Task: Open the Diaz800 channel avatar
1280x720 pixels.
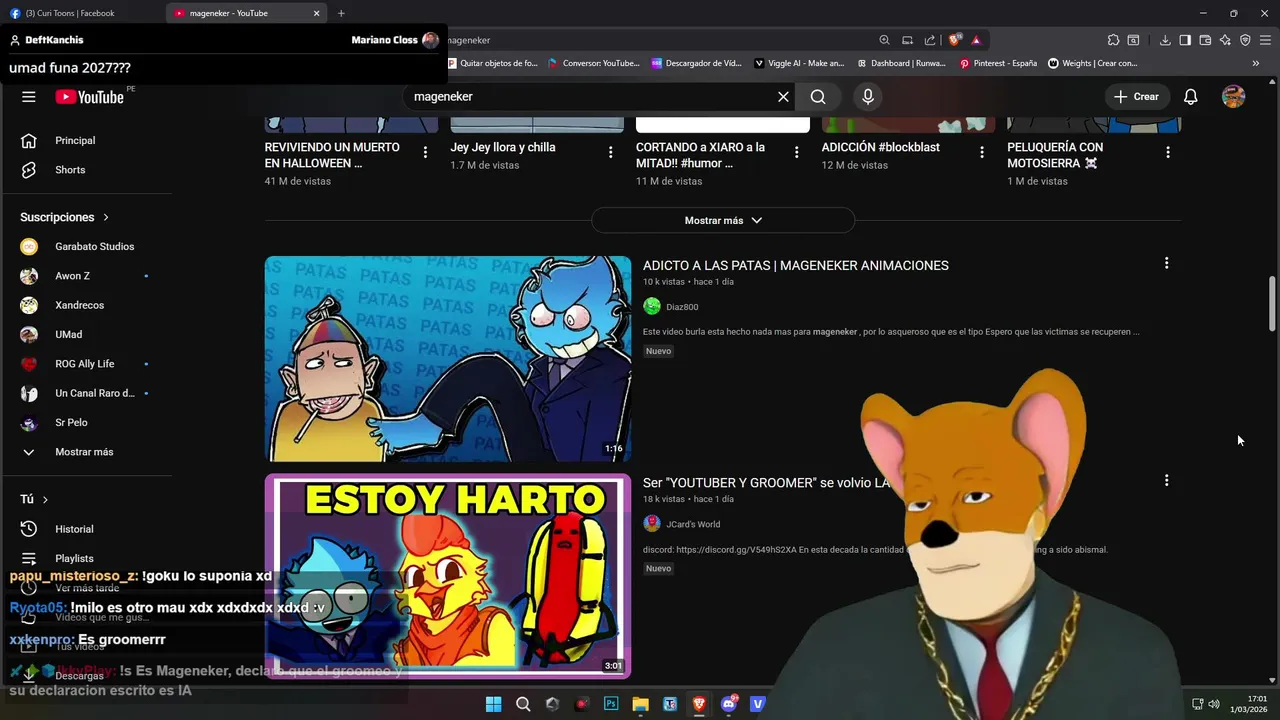Action: click(x=652, y=306)
